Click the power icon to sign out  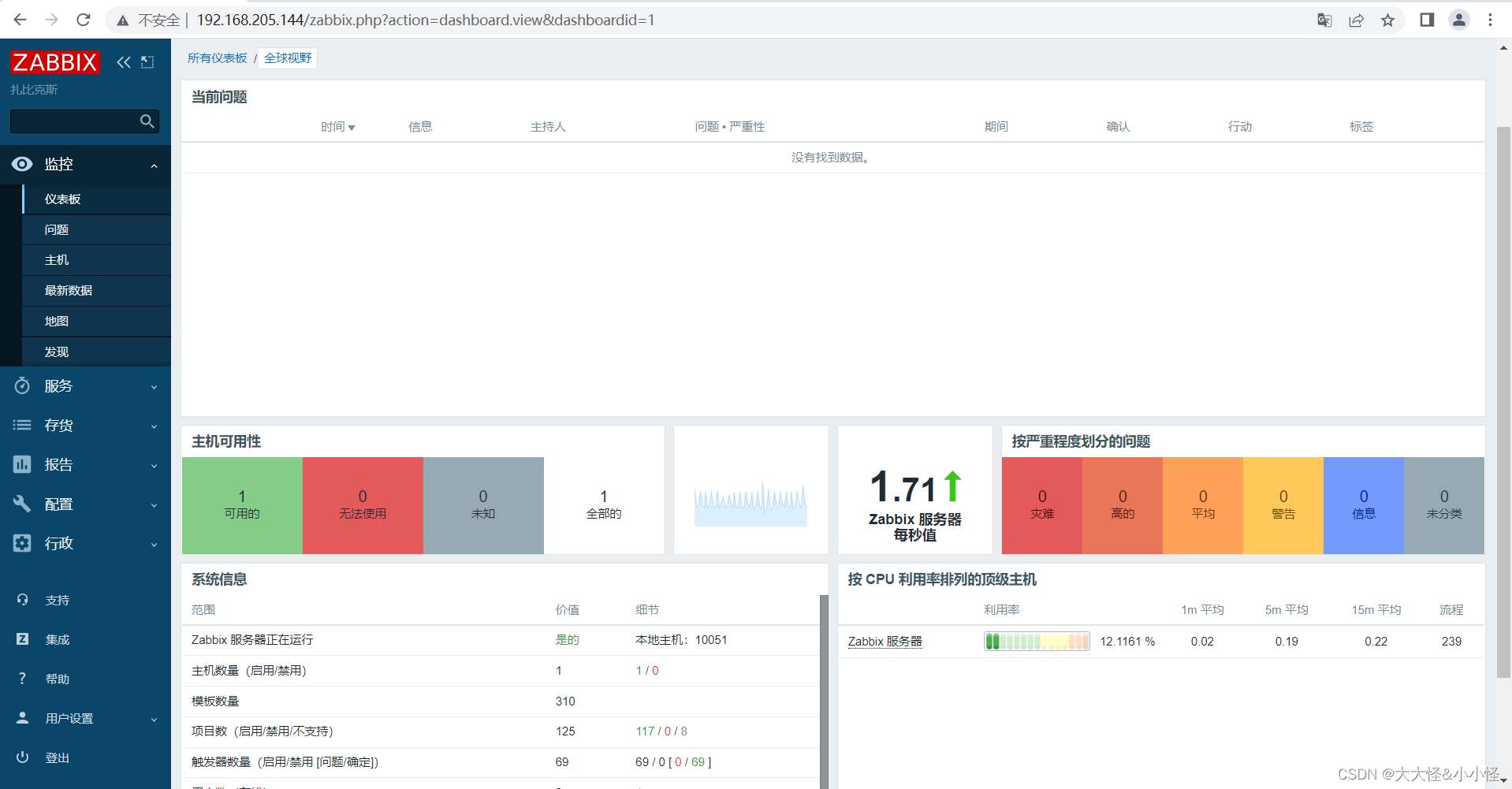[x=23, y=757]
